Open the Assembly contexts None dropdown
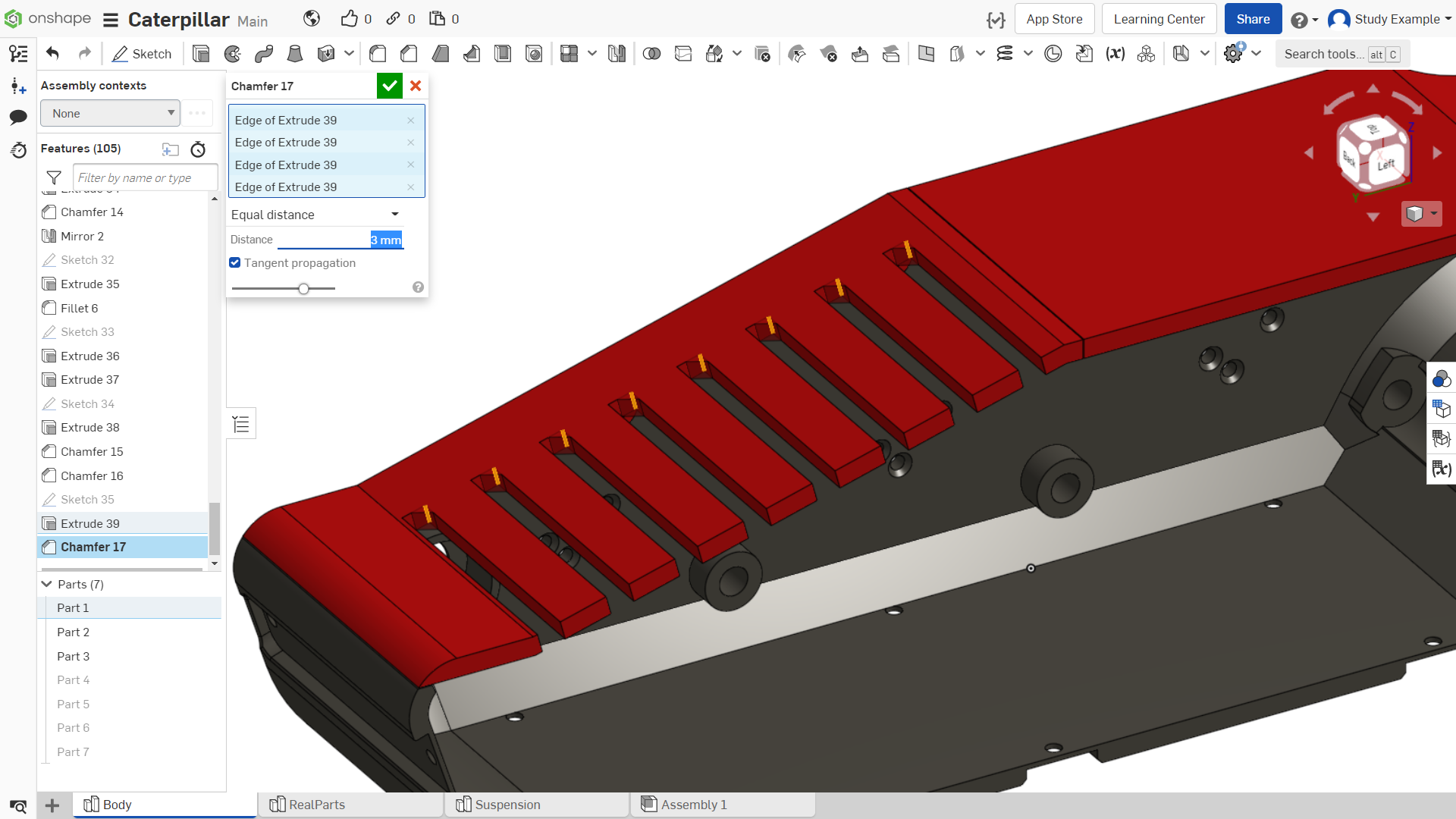This screenshot has height=819, width=1456. (x=111, y=113)
